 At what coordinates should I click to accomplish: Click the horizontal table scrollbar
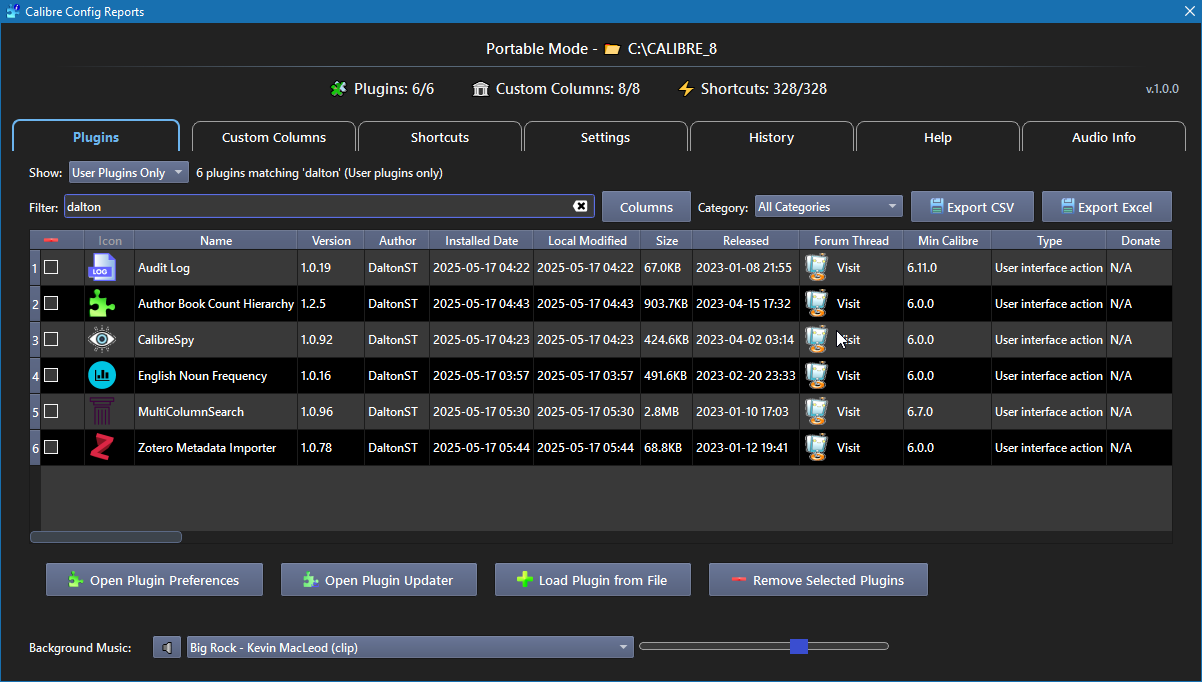[x=106, y=537]
